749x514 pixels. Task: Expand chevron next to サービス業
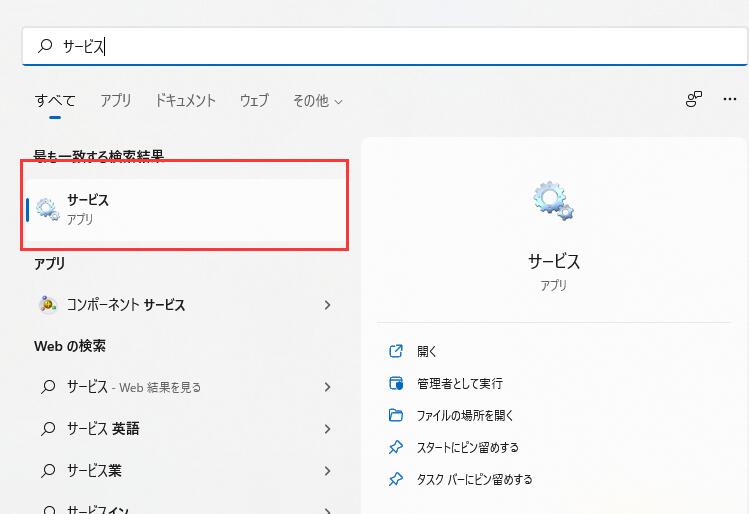point(327,471)
